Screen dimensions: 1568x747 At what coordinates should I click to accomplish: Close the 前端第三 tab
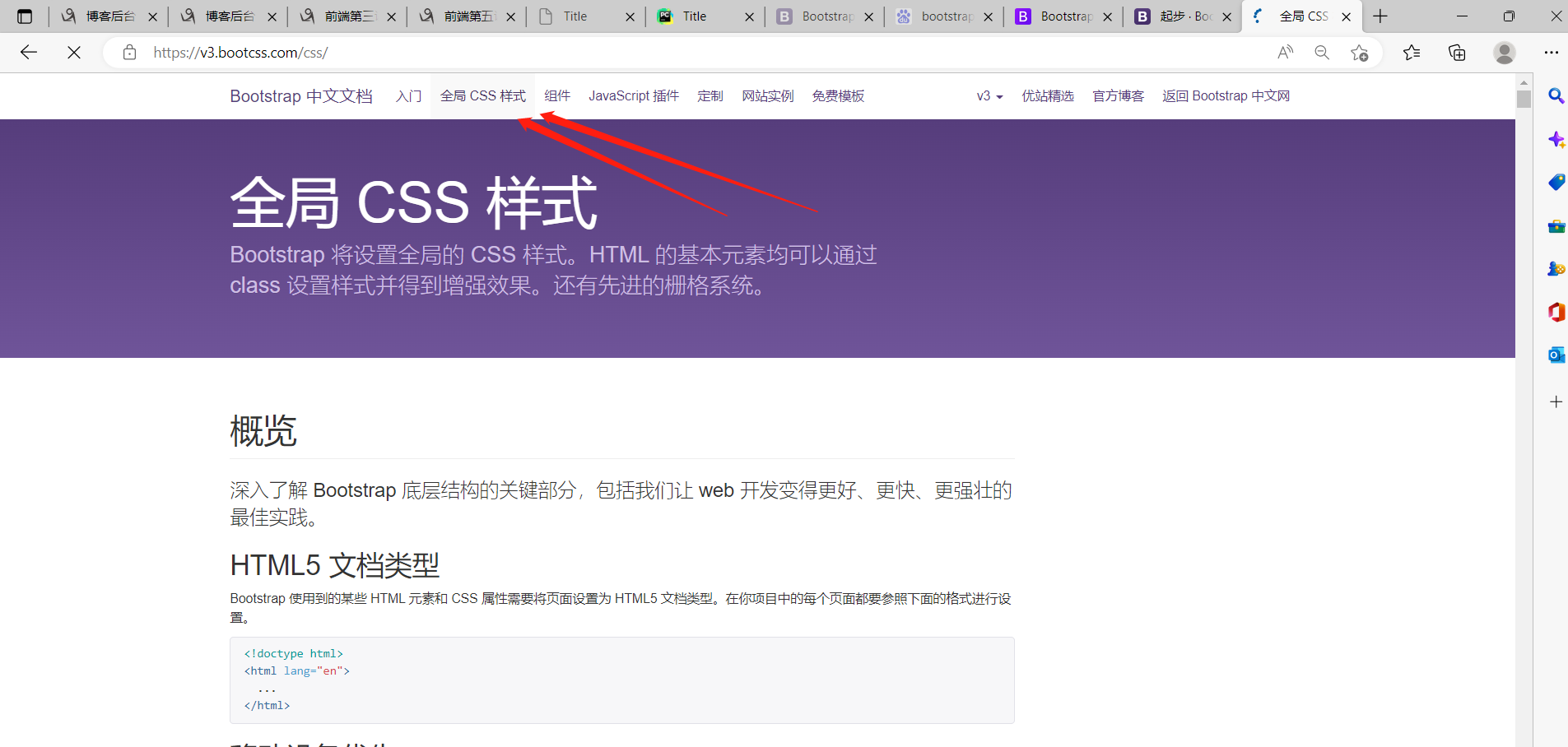click(391, 16)
